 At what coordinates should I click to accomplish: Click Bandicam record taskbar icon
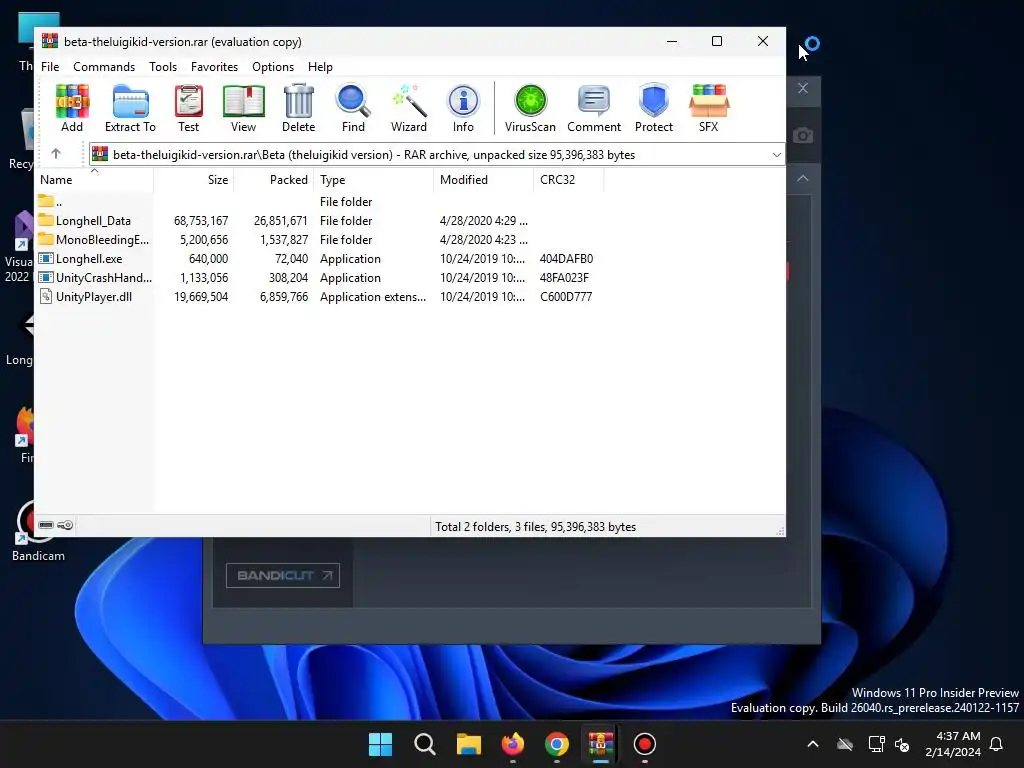pos(645,744)
